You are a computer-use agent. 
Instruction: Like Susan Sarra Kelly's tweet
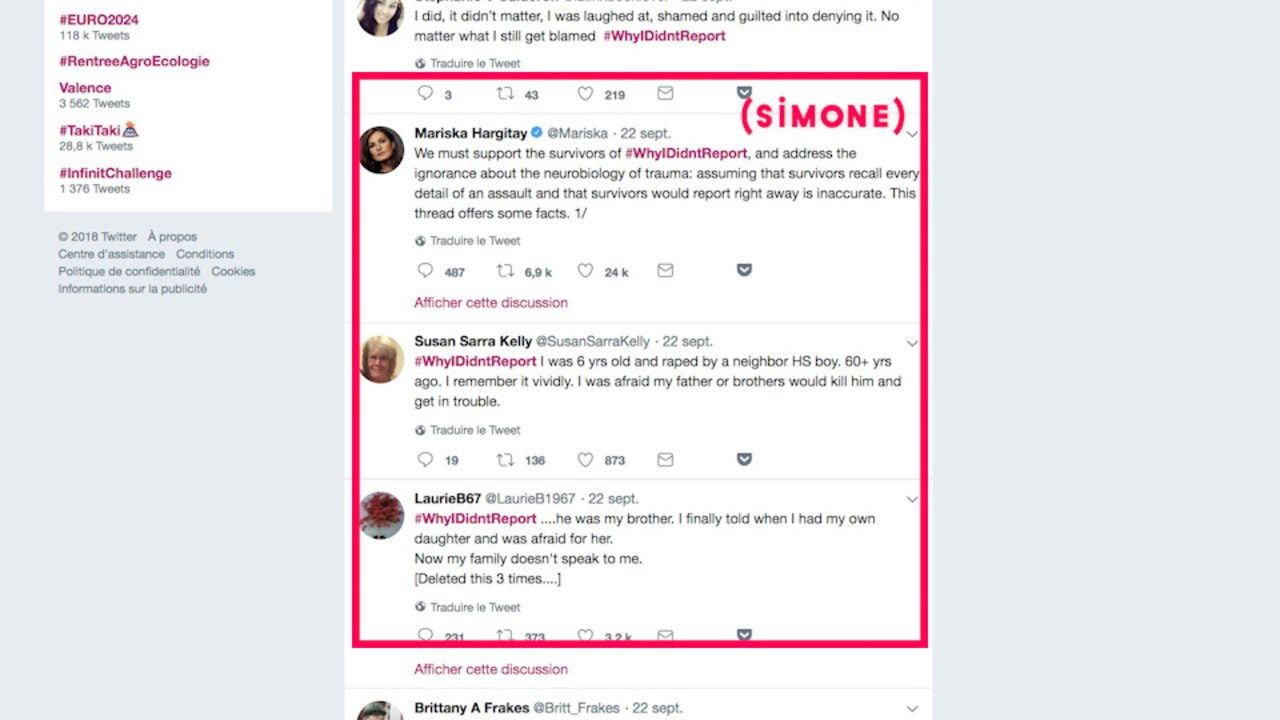click(x=586, y=460)
